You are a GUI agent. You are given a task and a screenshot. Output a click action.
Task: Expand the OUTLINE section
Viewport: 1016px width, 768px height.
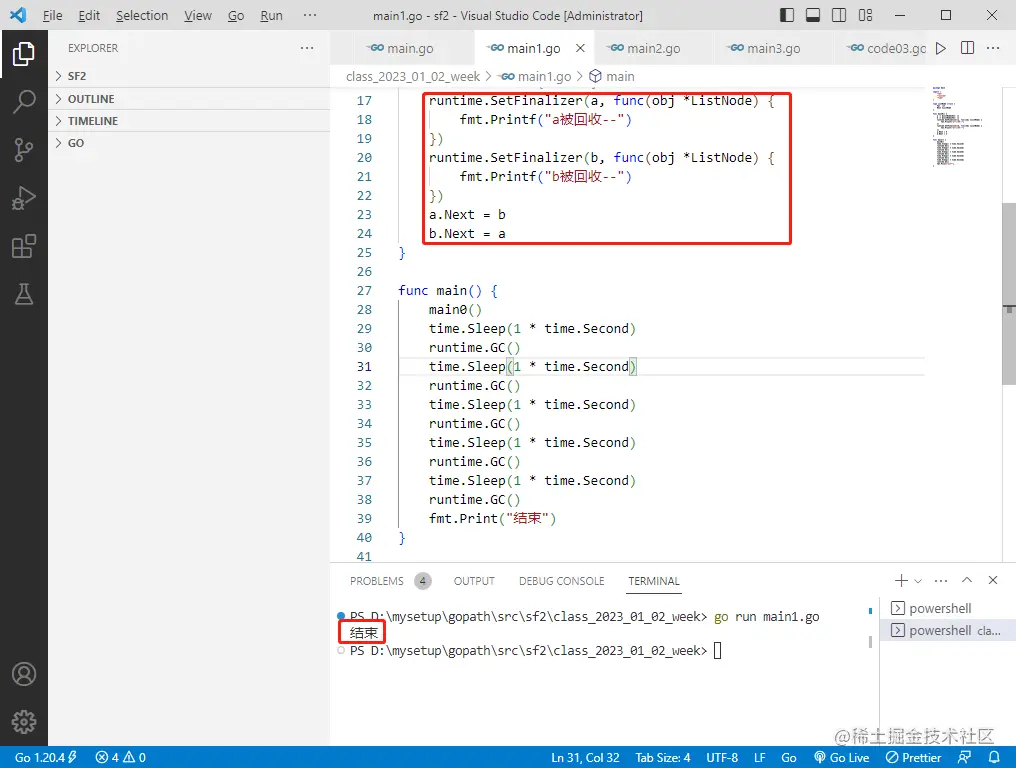pos(189,99)
